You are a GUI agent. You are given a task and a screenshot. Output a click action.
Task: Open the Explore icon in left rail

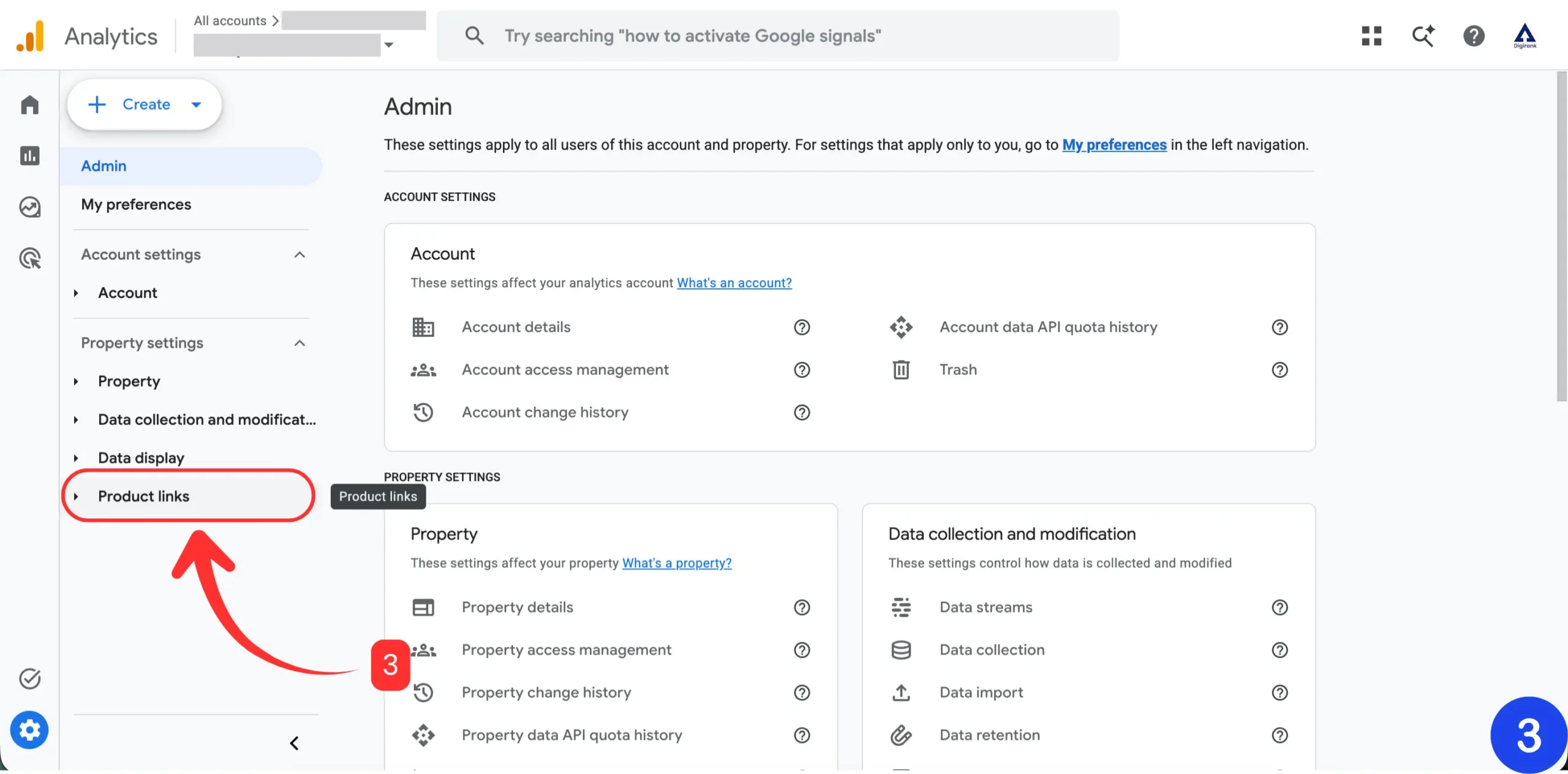click(x=29, y=207)
